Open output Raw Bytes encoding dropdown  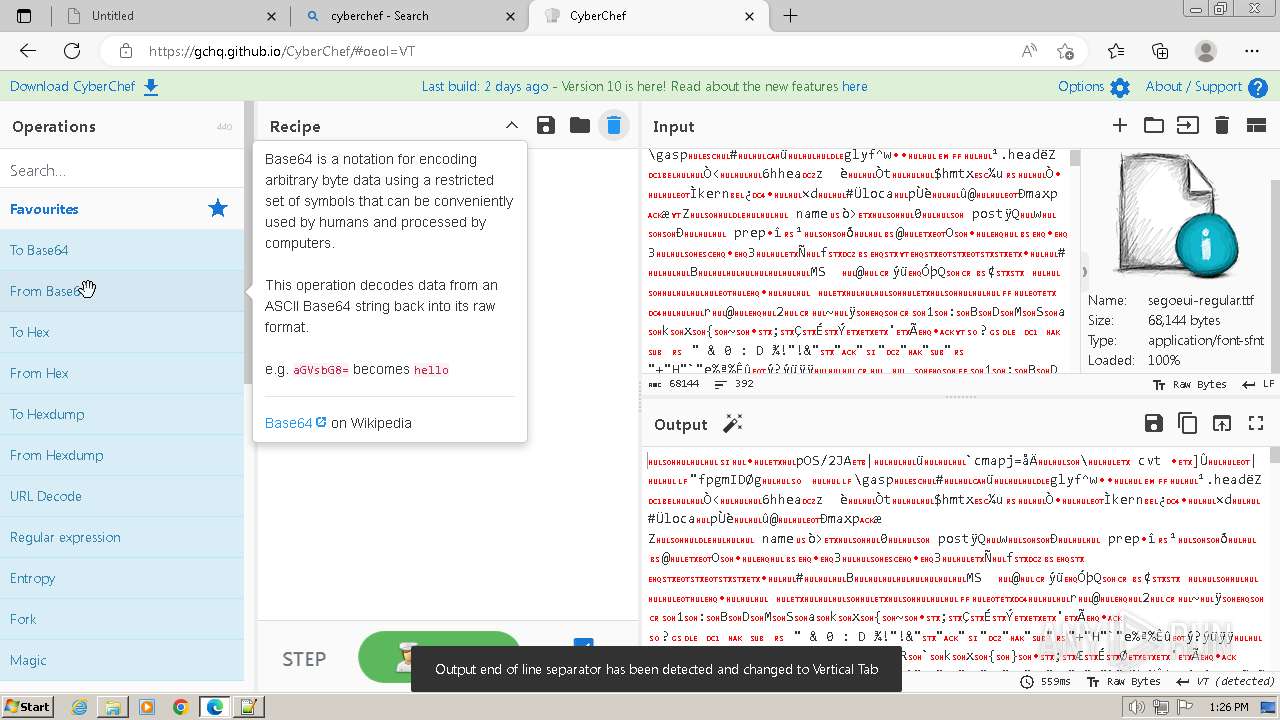click(1123, 681)
